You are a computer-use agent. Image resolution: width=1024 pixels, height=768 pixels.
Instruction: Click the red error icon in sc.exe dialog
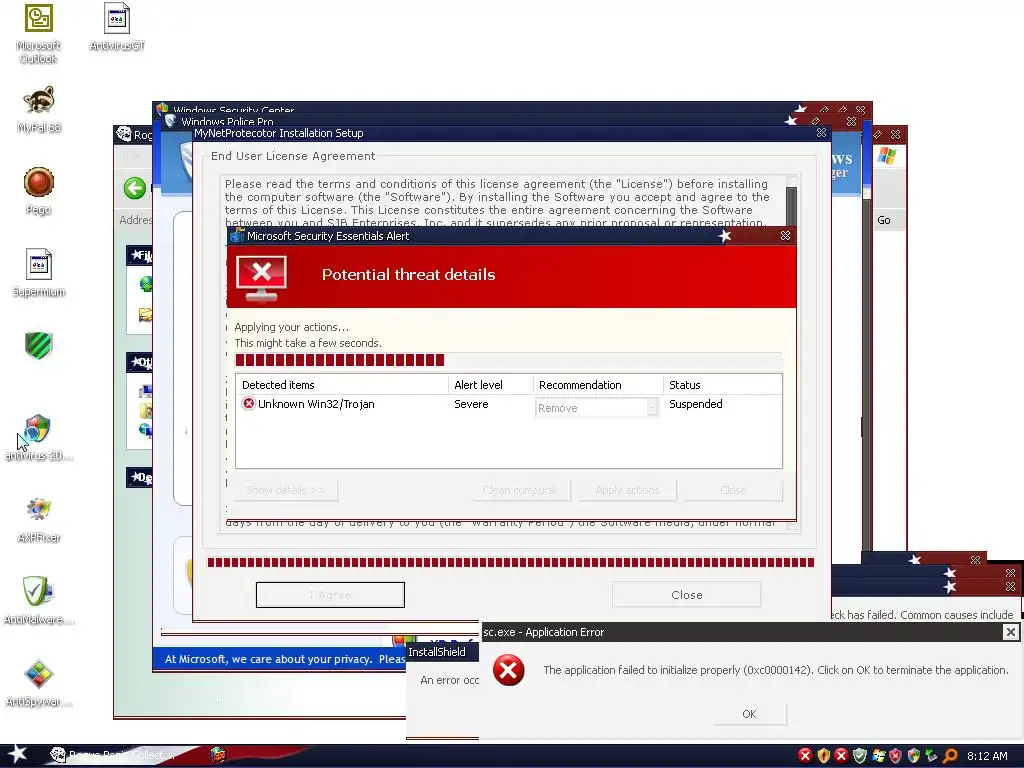(x=508, y=670)
